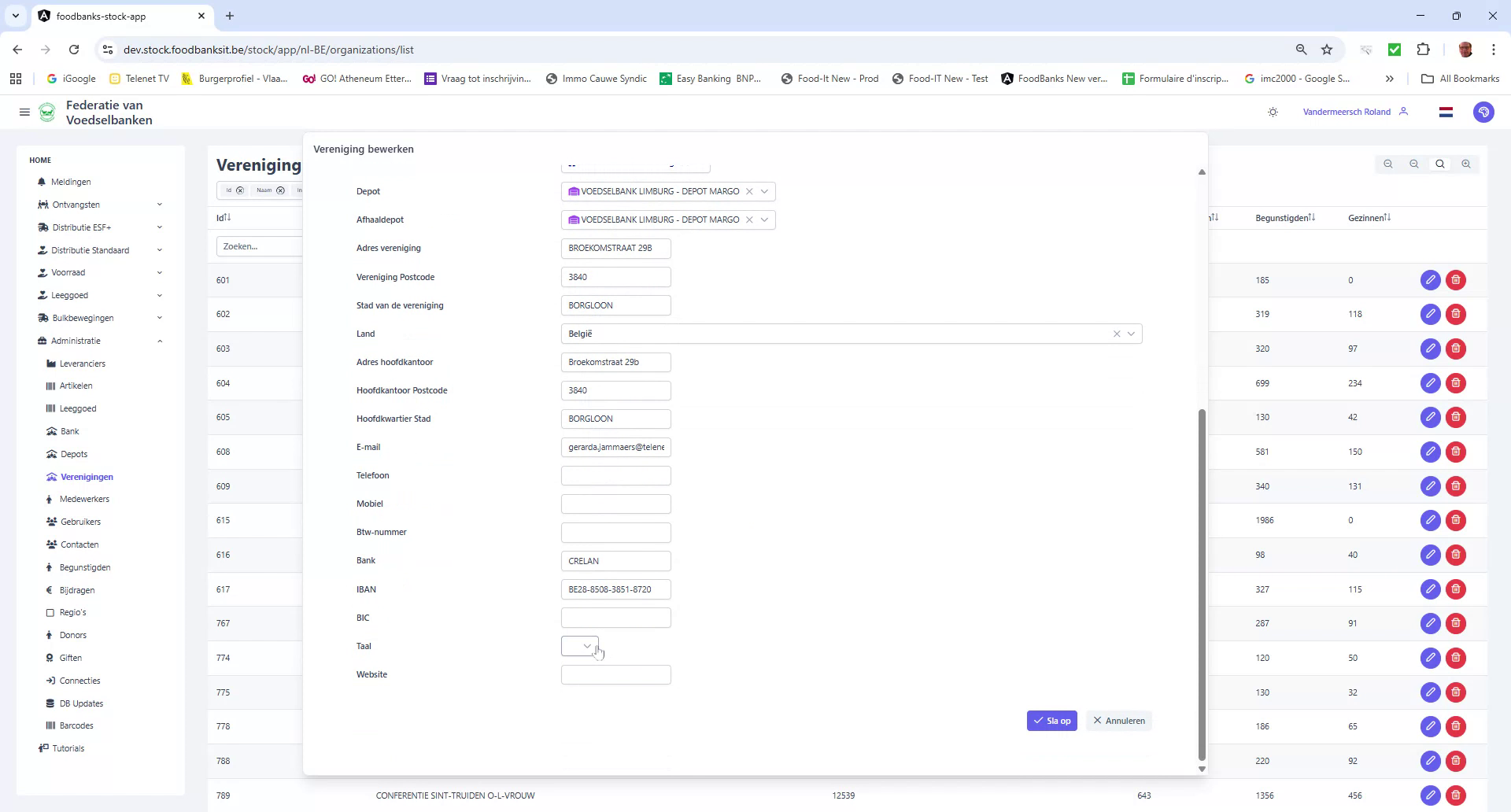
Task: Click the Federatie van Voedselbanken logo
Action: click(x=46, y=112)
